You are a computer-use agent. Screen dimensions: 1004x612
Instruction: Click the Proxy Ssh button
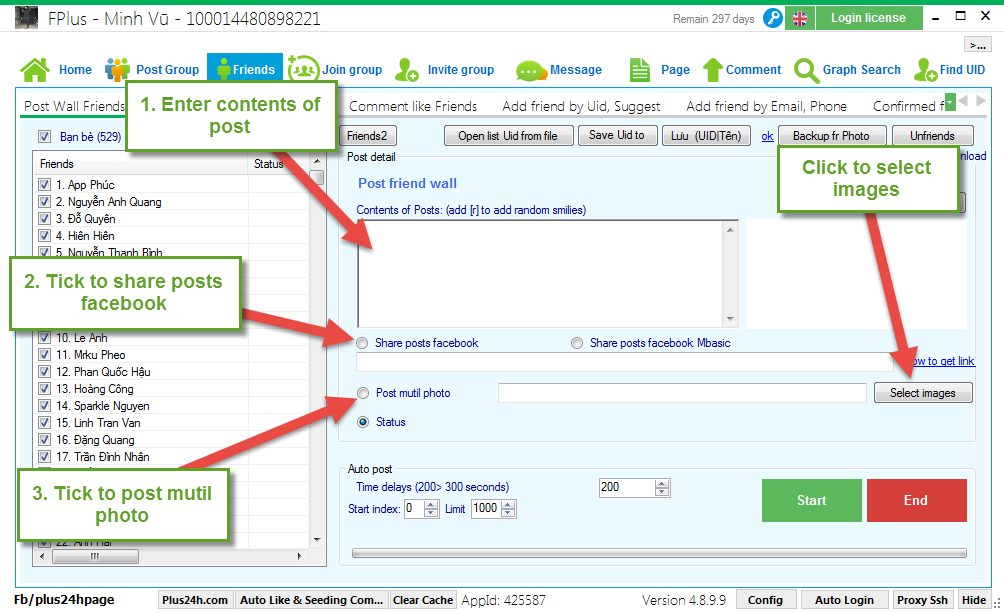922,600
